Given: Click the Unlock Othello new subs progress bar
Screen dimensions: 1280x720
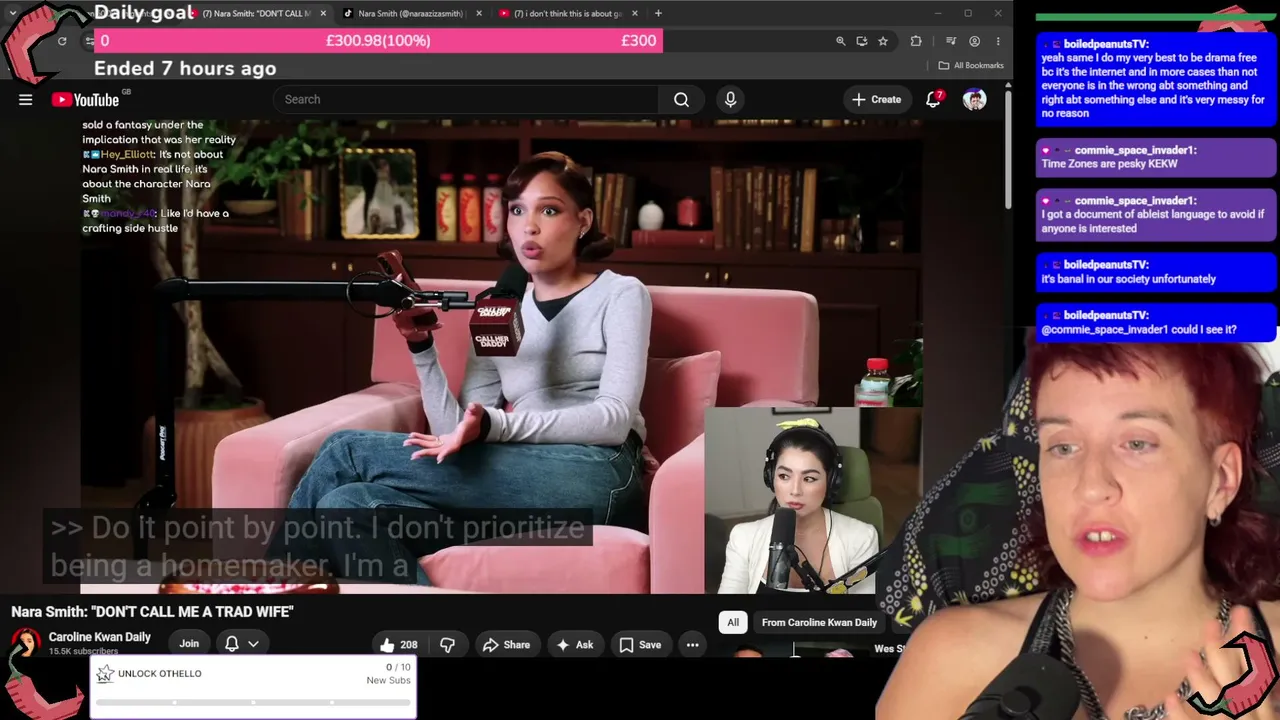Looking at the screenshot, I should (253, 703).
